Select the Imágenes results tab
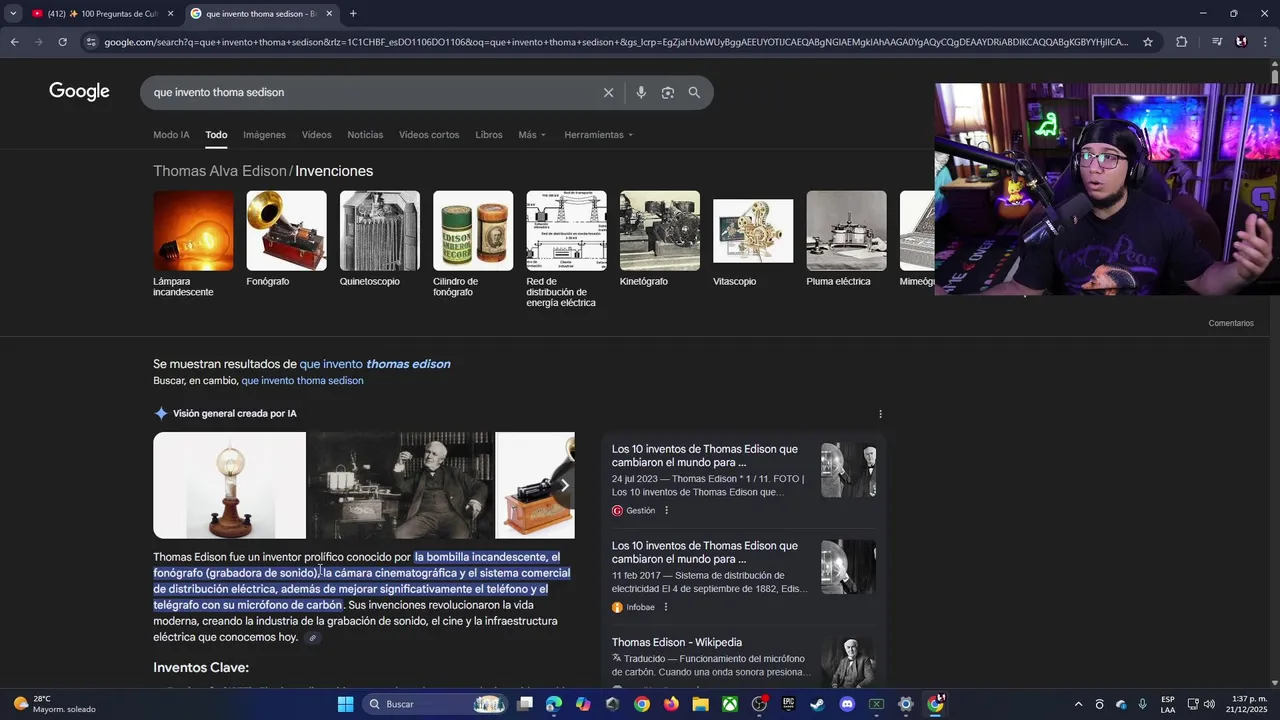 (x=264, y=135)
